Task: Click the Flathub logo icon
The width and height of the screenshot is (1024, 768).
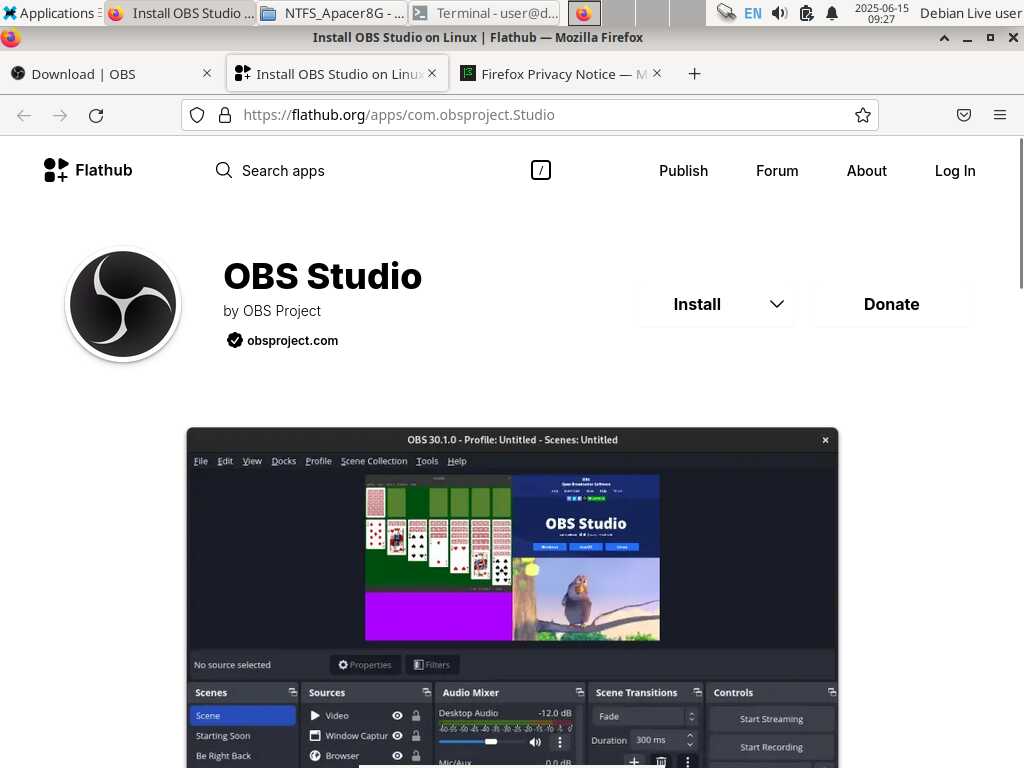Action: click(56, 170)
